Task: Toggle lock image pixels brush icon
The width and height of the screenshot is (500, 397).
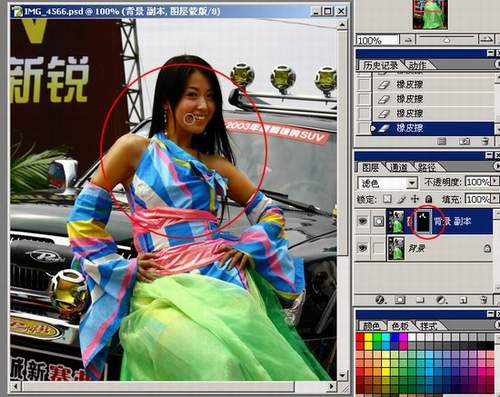Action: click(x=402, y=199)
